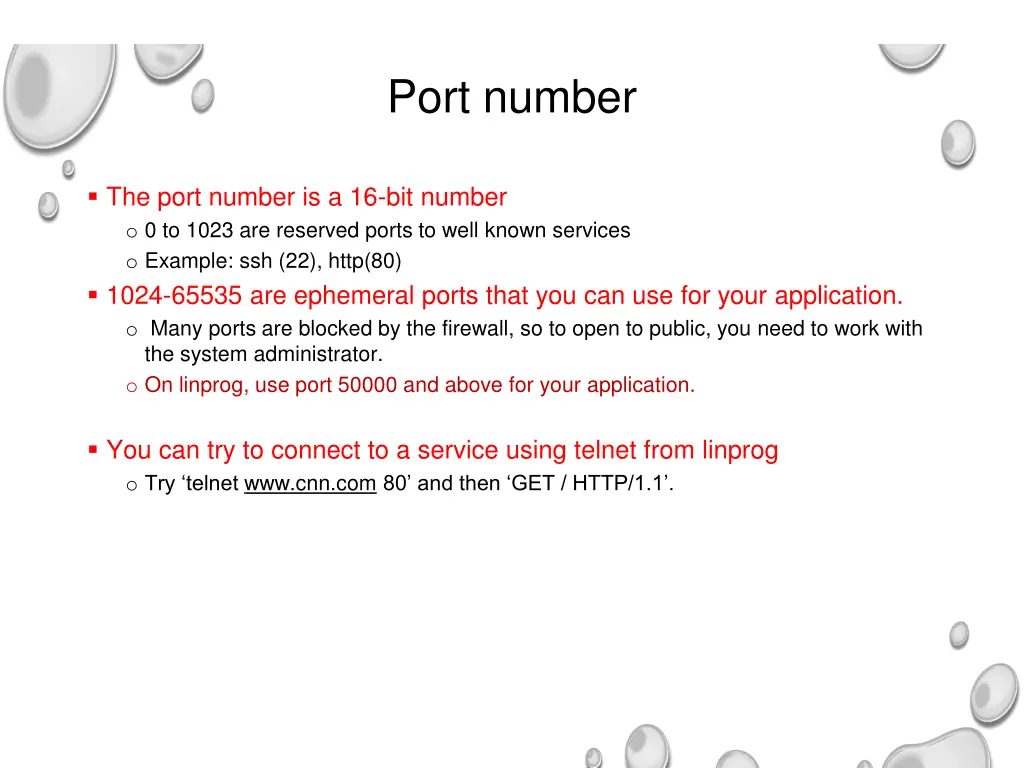Open the www.cnn.com hyperlink
The image size is (1024, 768).
pyautogui.click(x=310, y=483)
